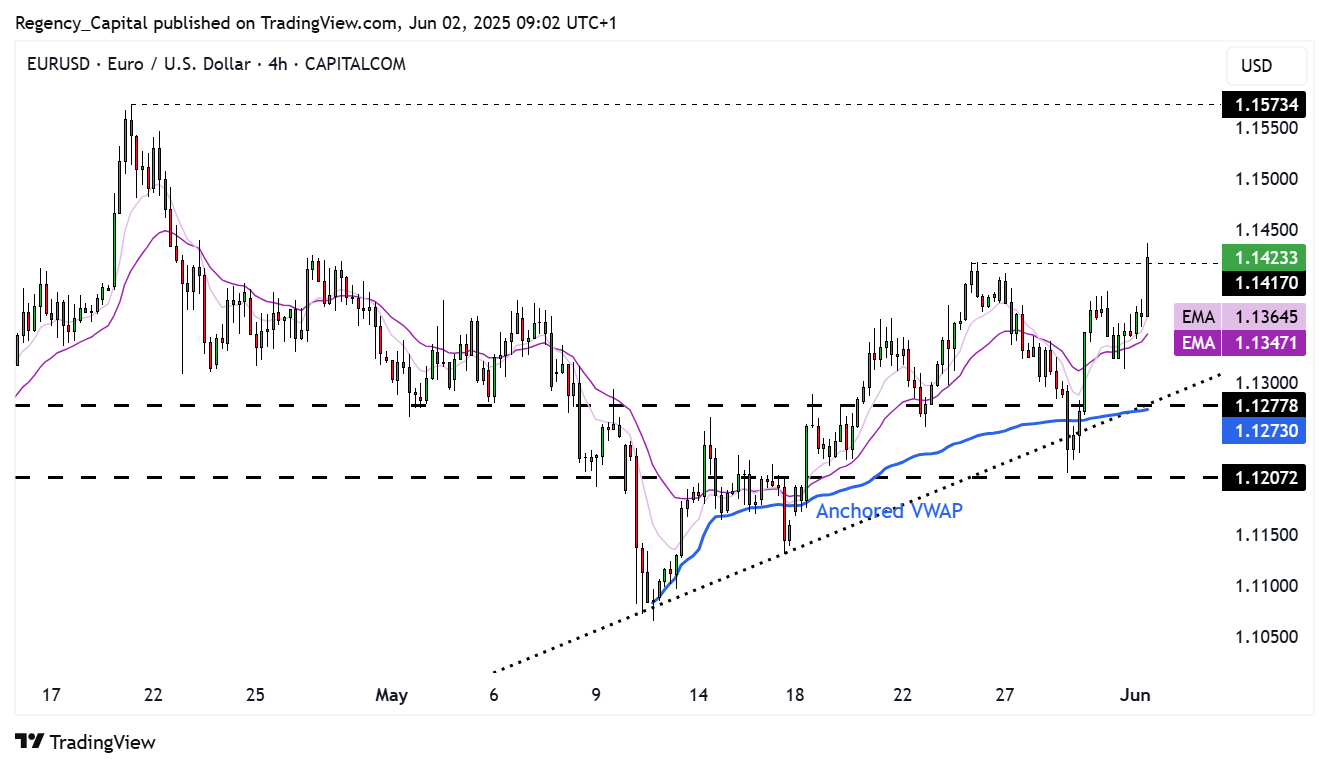
Task: Click the 1.13000 price axis tick
Action: tap(1266, 382)
